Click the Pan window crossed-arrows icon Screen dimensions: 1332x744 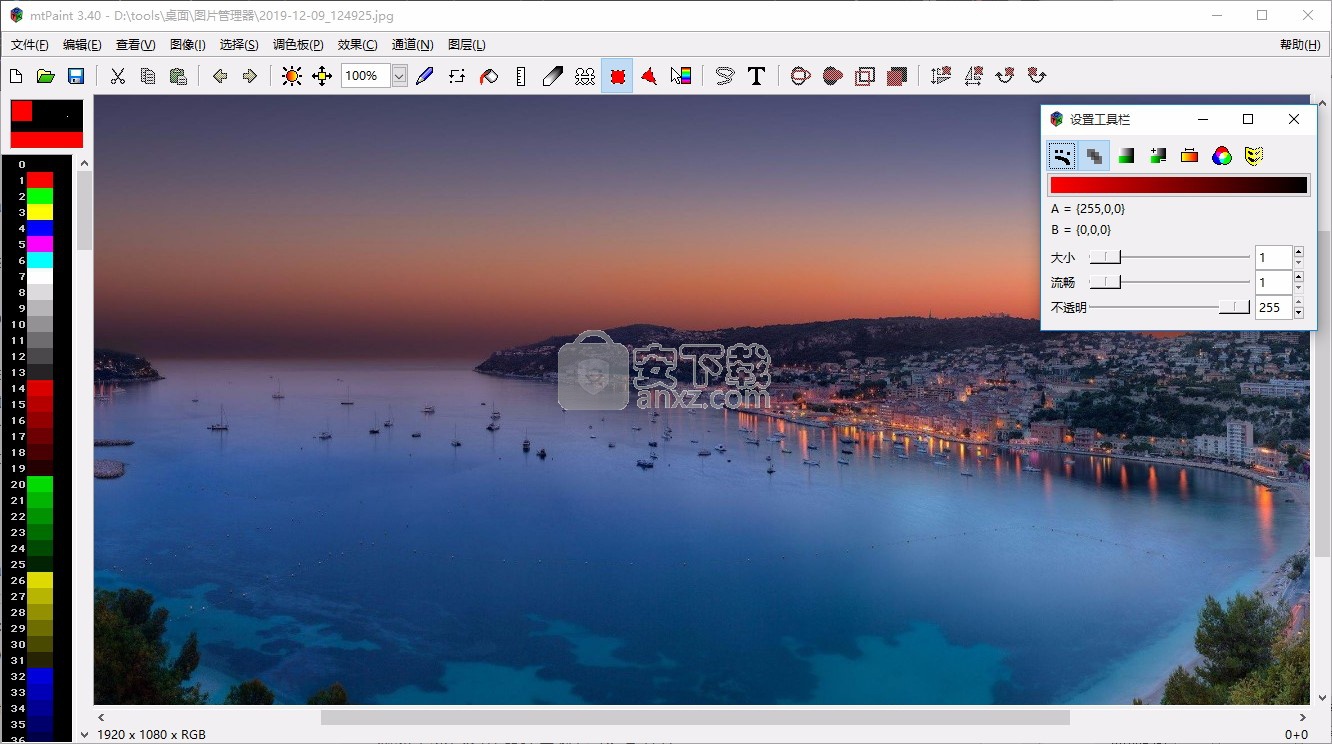click(322, 76)
